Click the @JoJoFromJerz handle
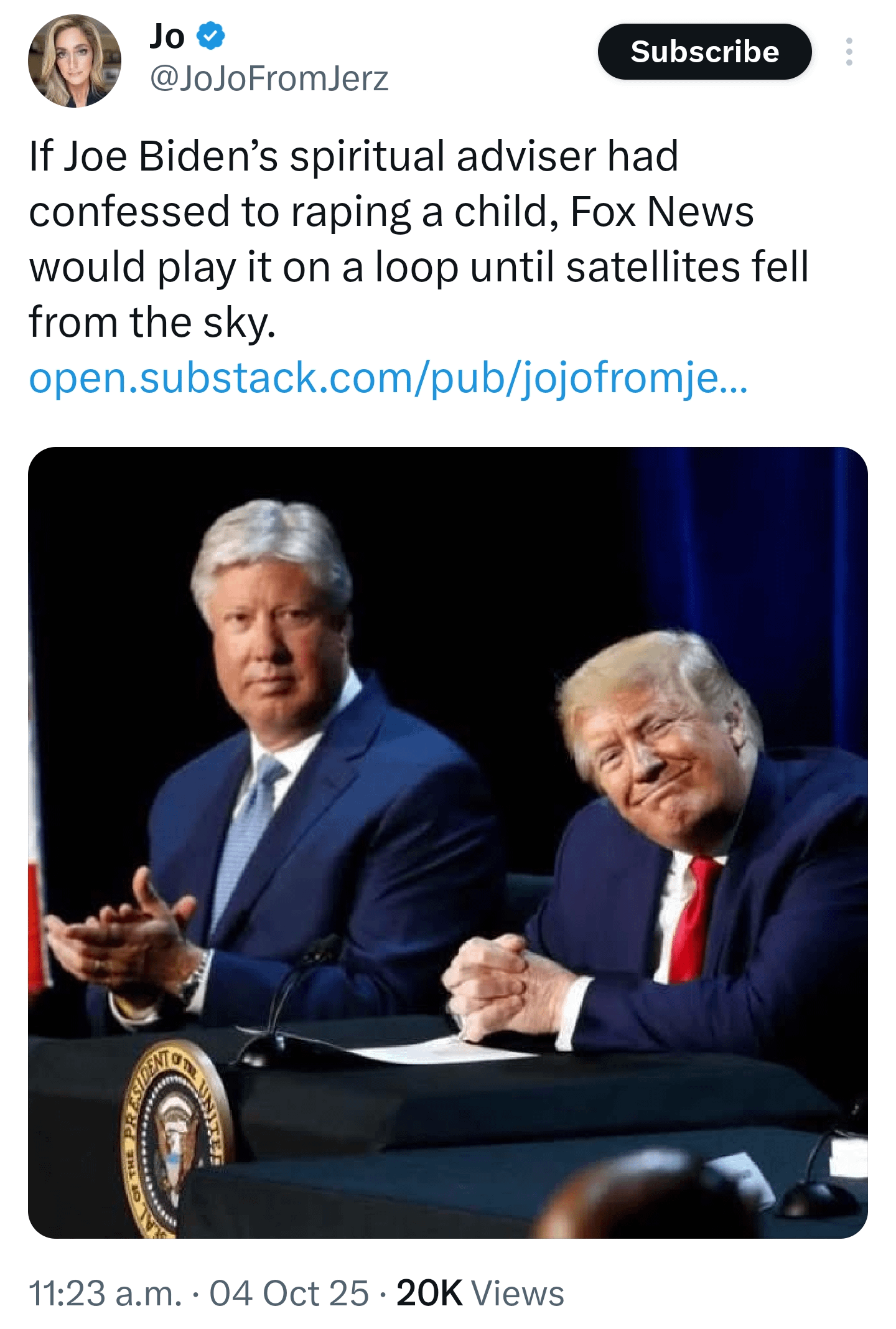The image size is (896, 1329). click(x=269, y=79)
